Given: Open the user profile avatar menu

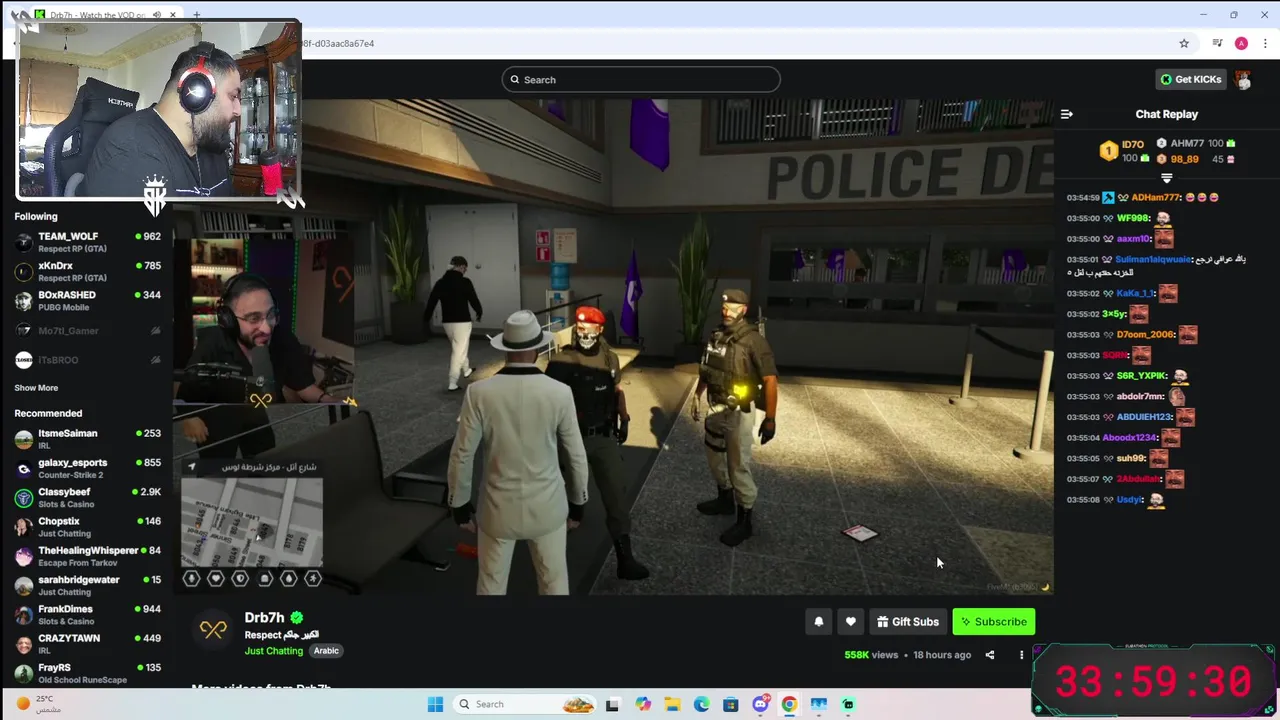Looking at the screenshot, I should coord(1243,79).
